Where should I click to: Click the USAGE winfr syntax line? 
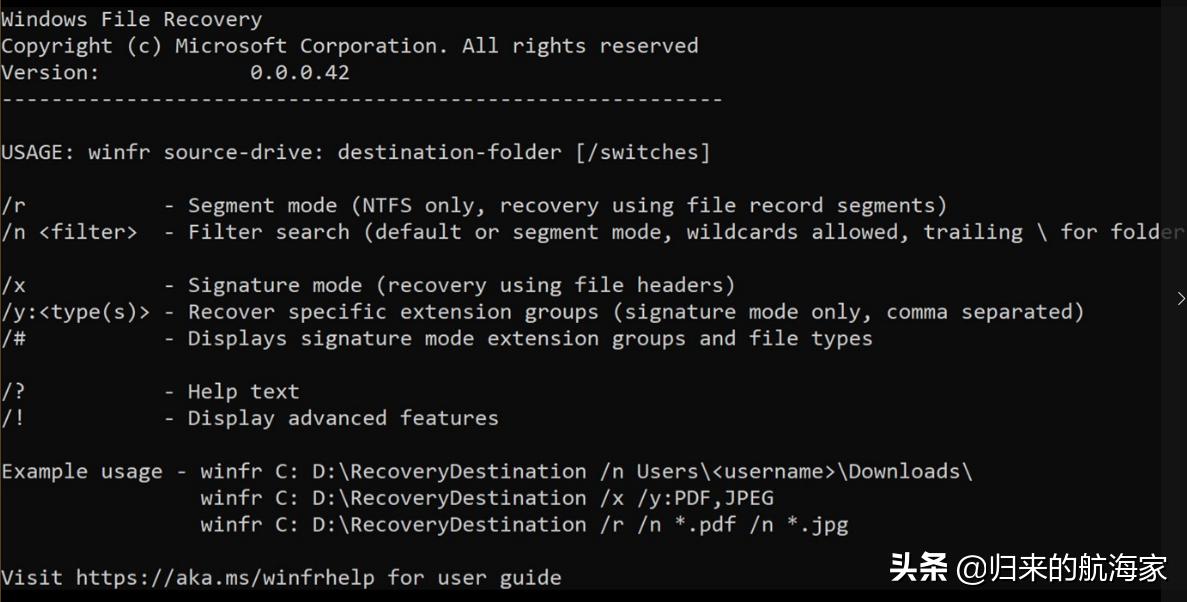pos(355,152)
